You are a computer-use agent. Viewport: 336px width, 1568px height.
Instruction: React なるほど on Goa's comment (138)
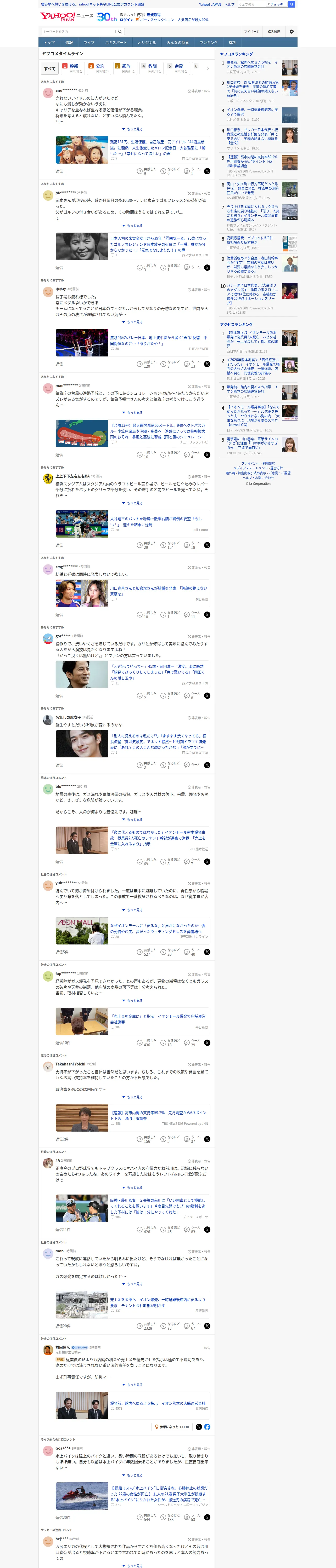(171, 1518)
